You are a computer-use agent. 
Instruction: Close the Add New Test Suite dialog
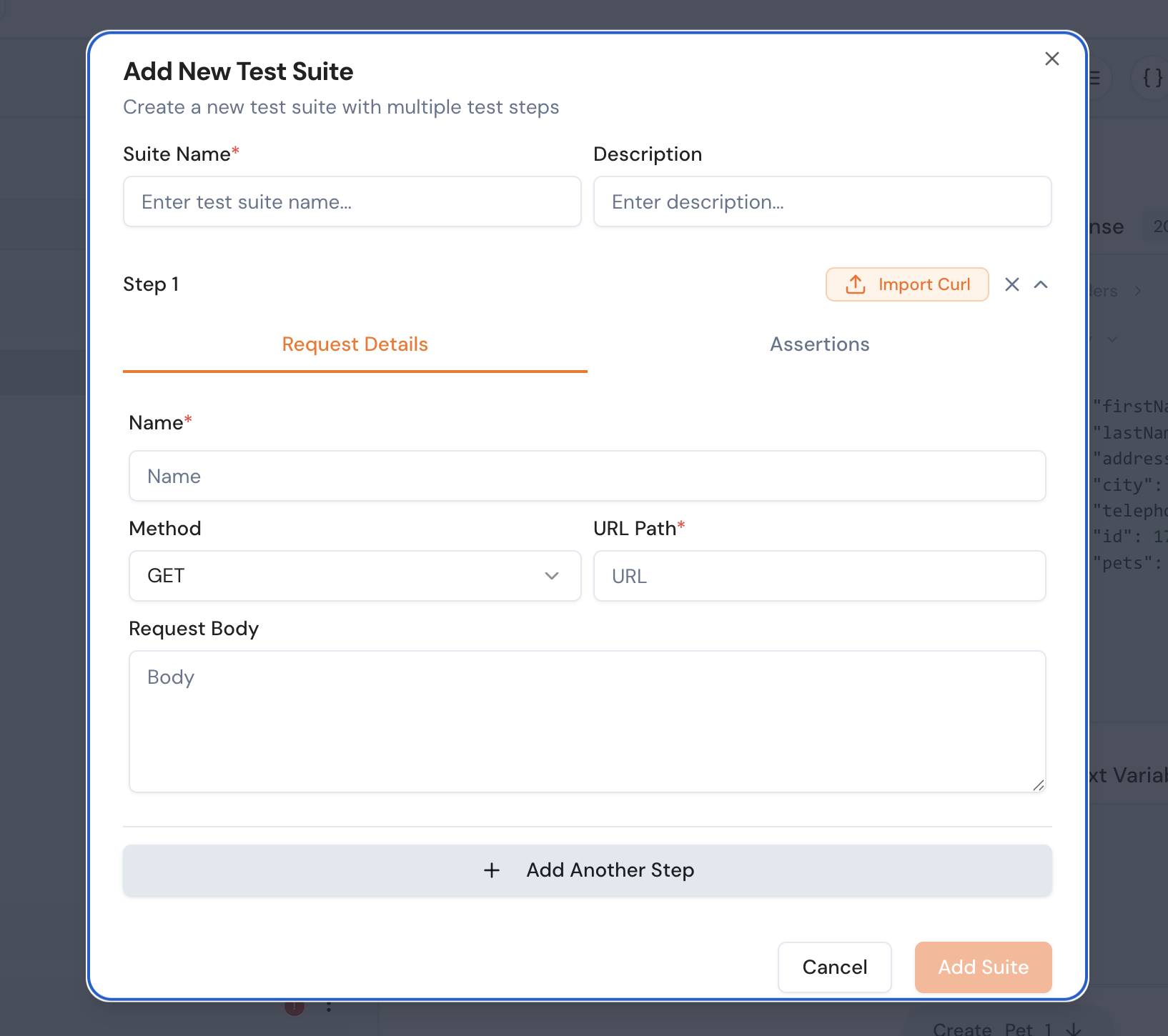(x=1051, y=59)
